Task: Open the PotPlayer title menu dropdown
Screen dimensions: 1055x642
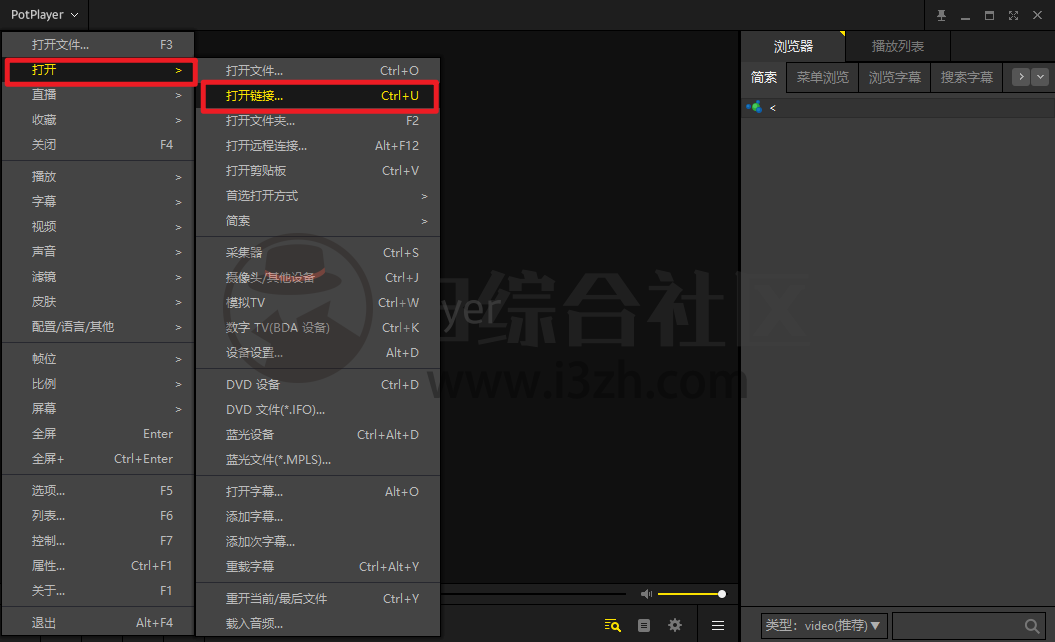Action: click(x=44, y=15)
